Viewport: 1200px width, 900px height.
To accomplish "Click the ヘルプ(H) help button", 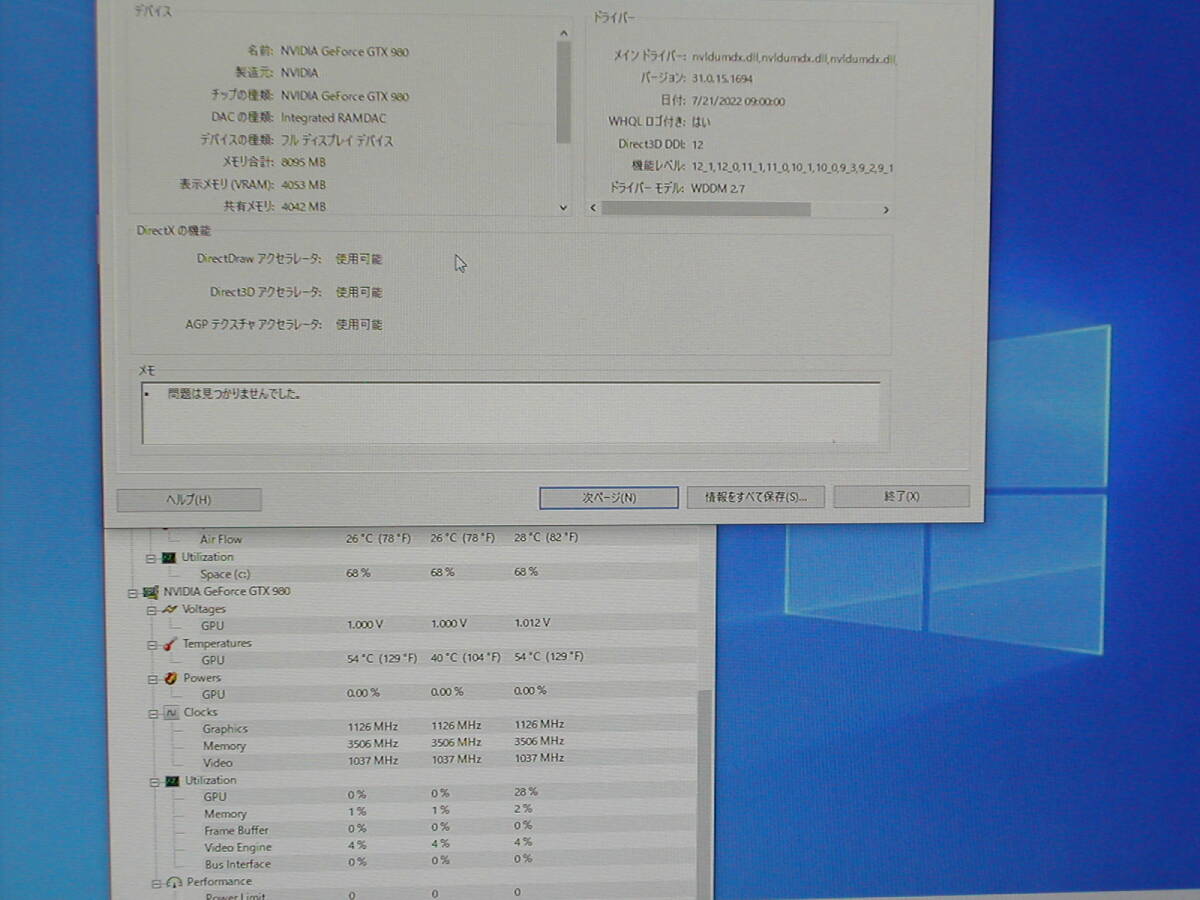I will tap(189, 499).
